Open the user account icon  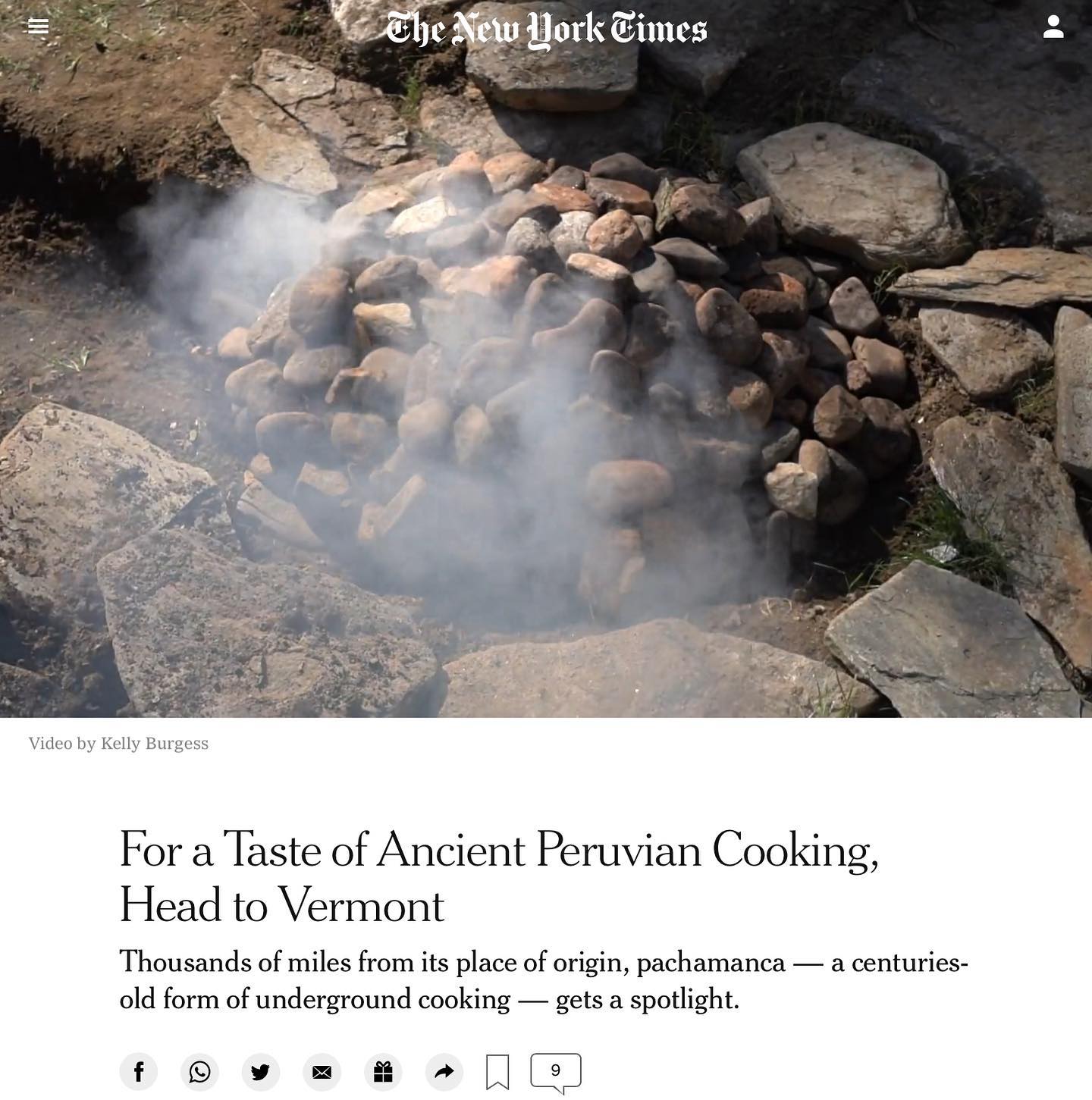(x=1053, y=27)
